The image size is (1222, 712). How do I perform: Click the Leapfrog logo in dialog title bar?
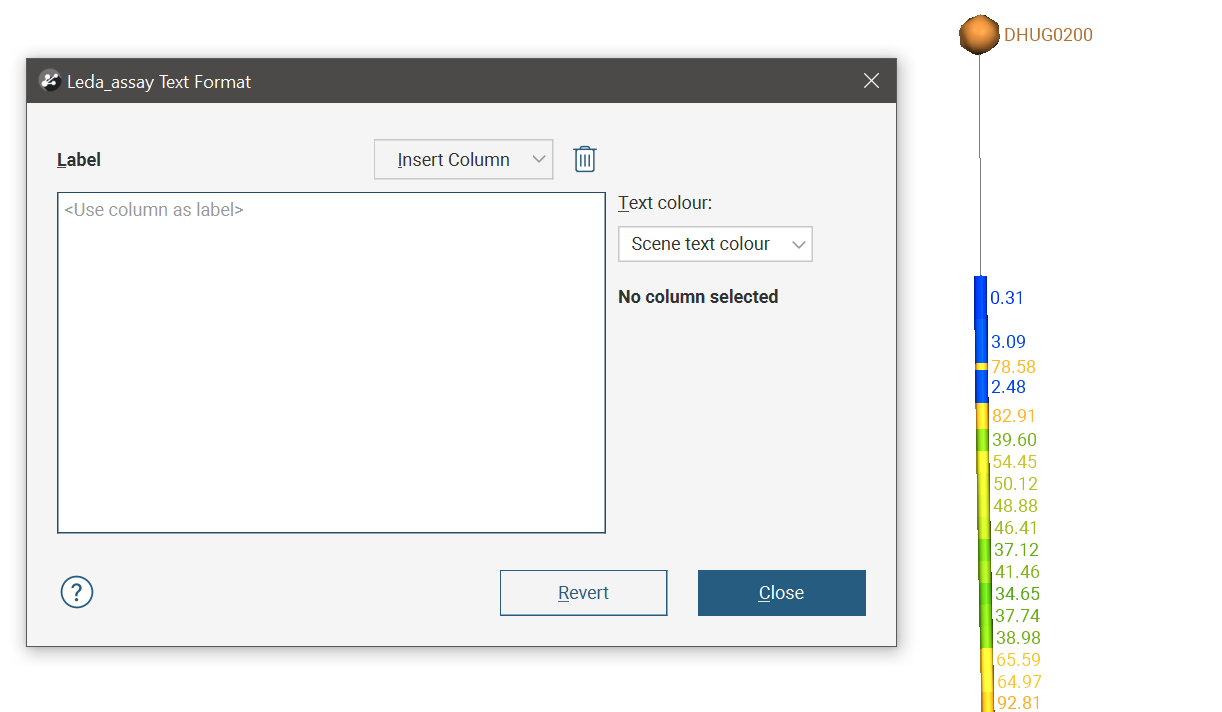[x=50, y=81]
